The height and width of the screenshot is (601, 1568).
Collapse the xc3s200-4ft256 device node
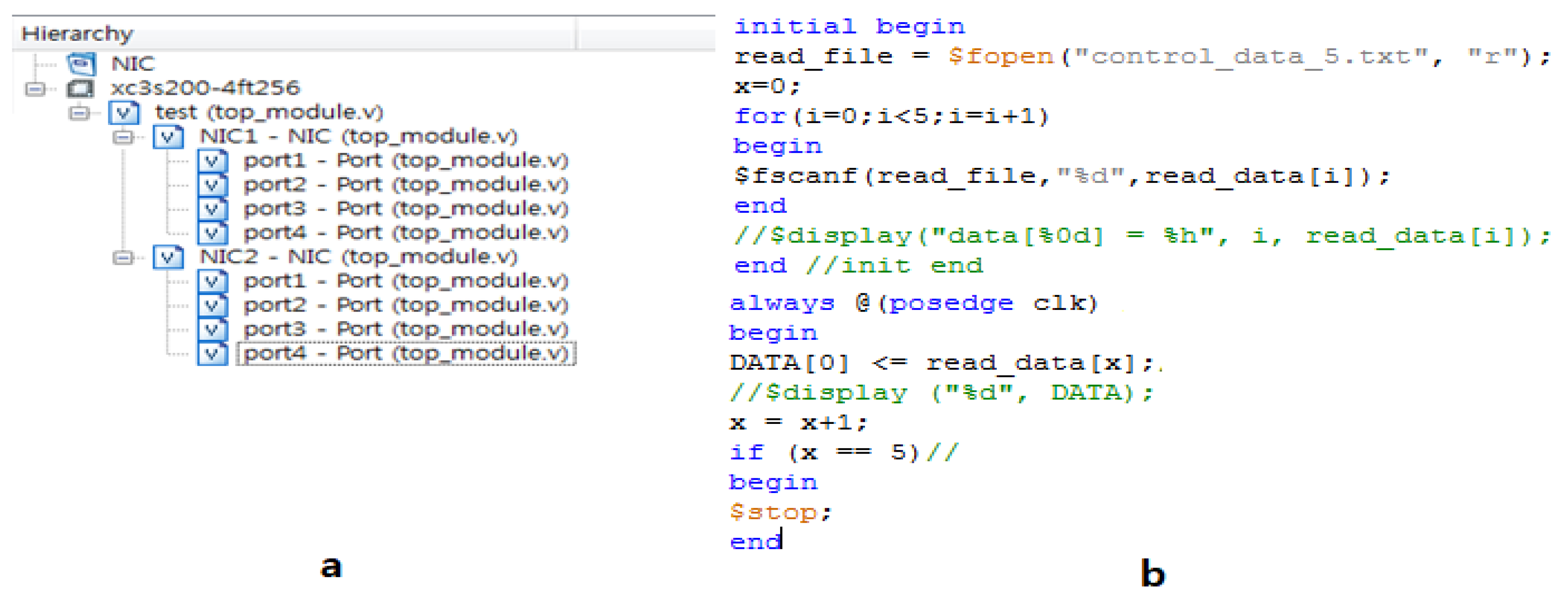click(35, 89)
